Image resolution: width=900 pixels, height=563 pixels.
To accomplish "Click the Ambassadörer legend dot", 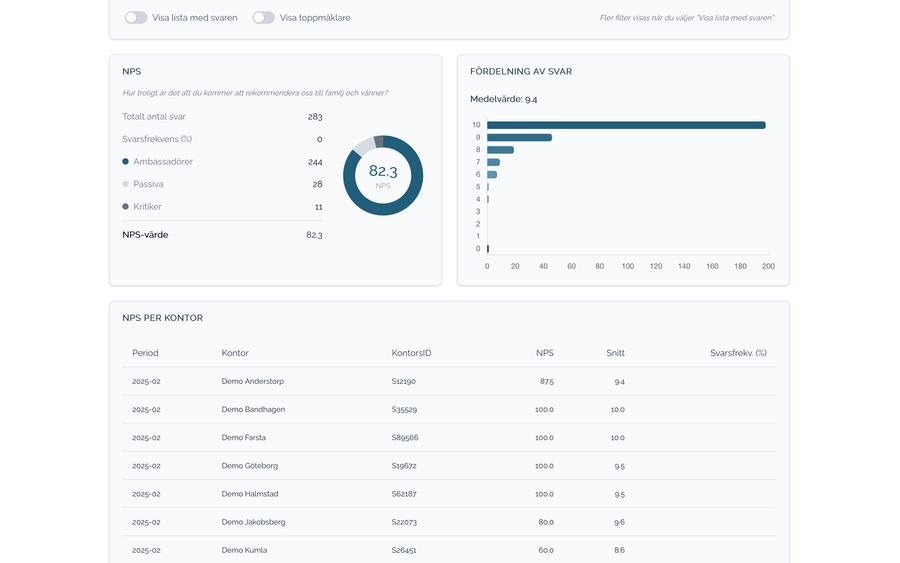I will 125,162.
